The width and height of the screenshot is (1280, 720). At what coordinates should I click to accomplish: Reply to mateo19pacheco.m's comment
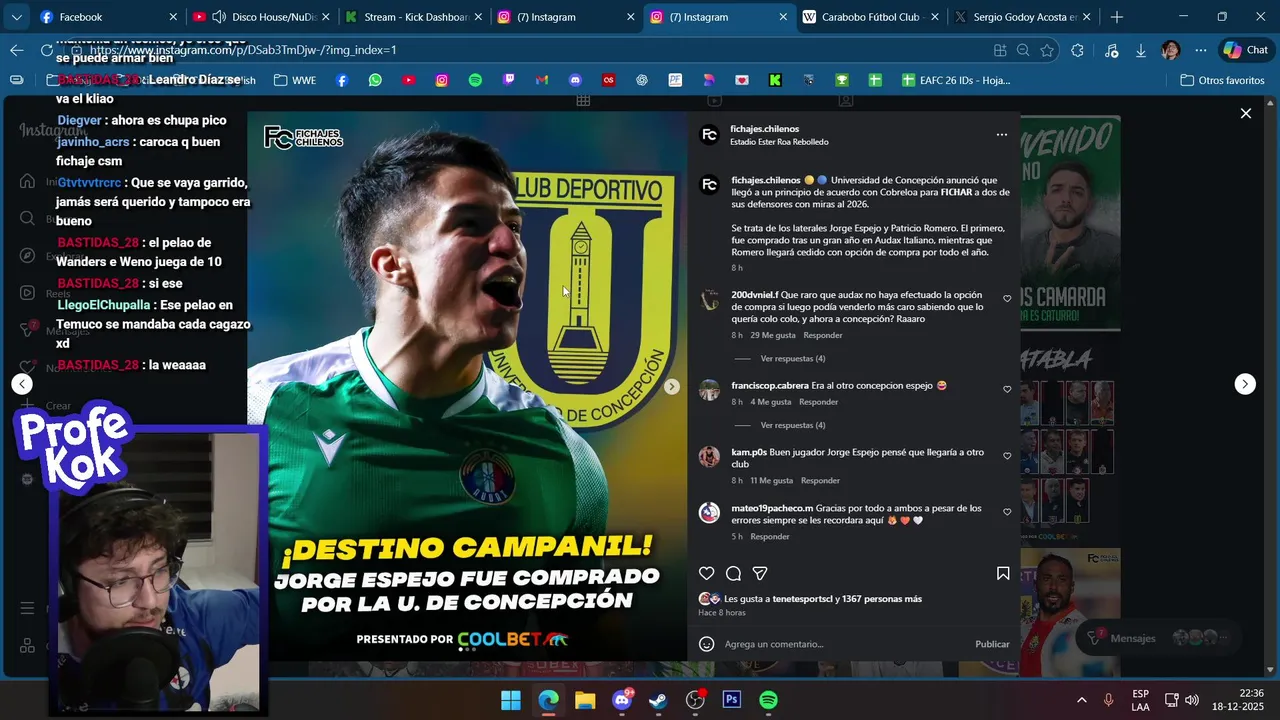click(x=770, y=537)
